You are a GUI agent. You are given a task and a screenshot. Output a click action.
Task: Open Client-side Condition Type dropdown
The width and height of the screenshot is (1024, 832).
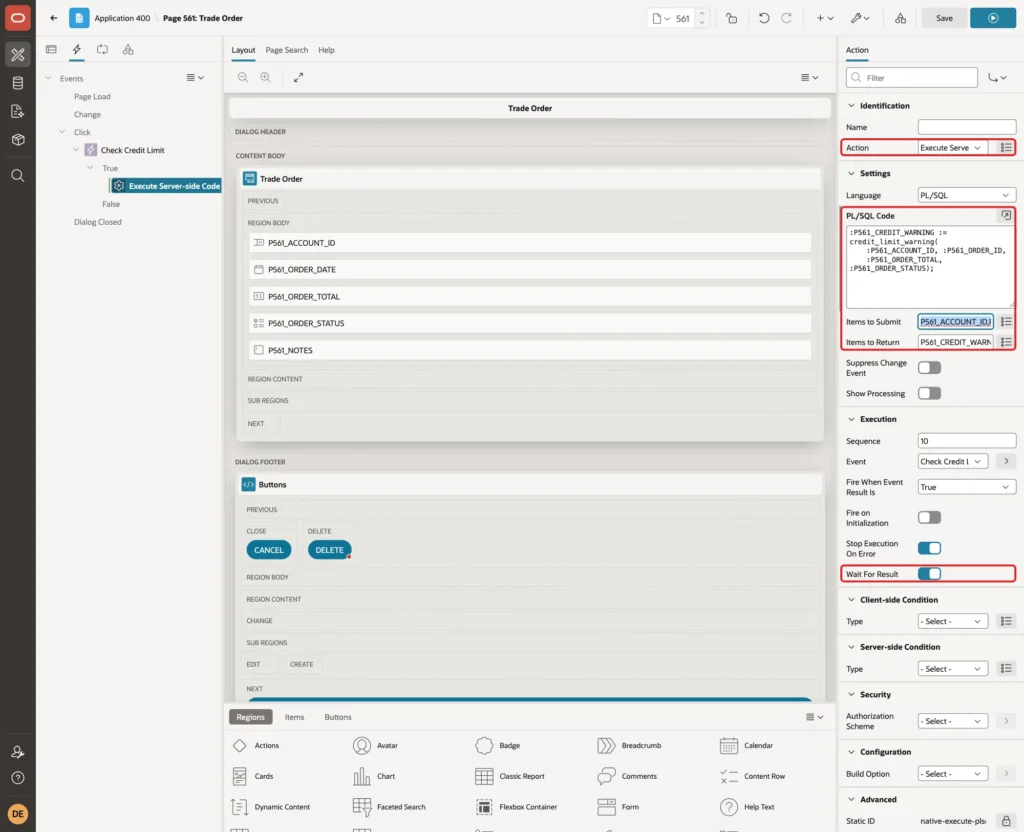952,622
